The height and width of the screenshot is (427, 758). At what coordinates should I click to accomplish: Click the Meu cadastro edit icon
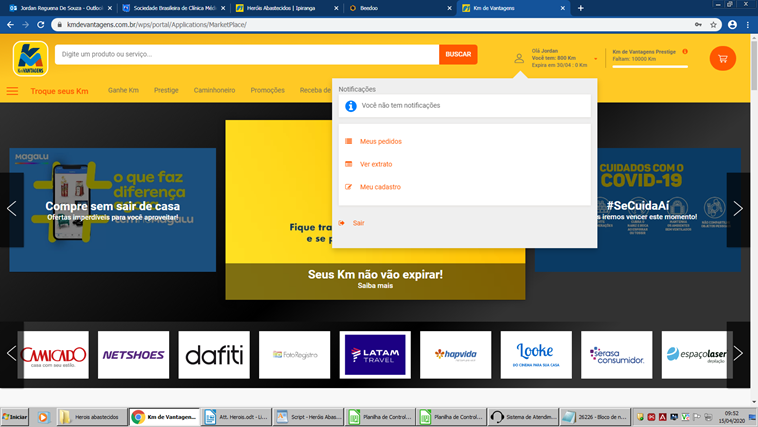coord(348,187)
